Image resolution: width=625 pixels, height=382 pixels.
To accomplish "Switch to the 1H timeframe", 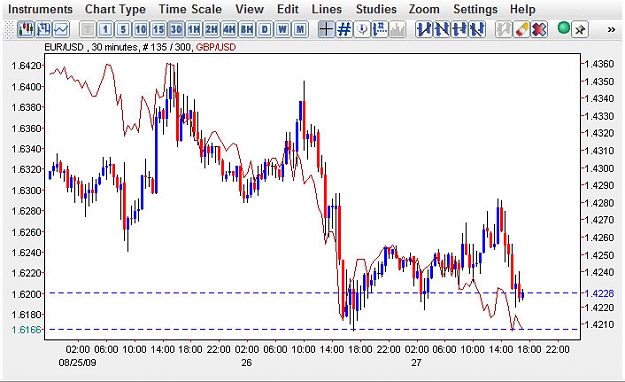I will (194, 30).
